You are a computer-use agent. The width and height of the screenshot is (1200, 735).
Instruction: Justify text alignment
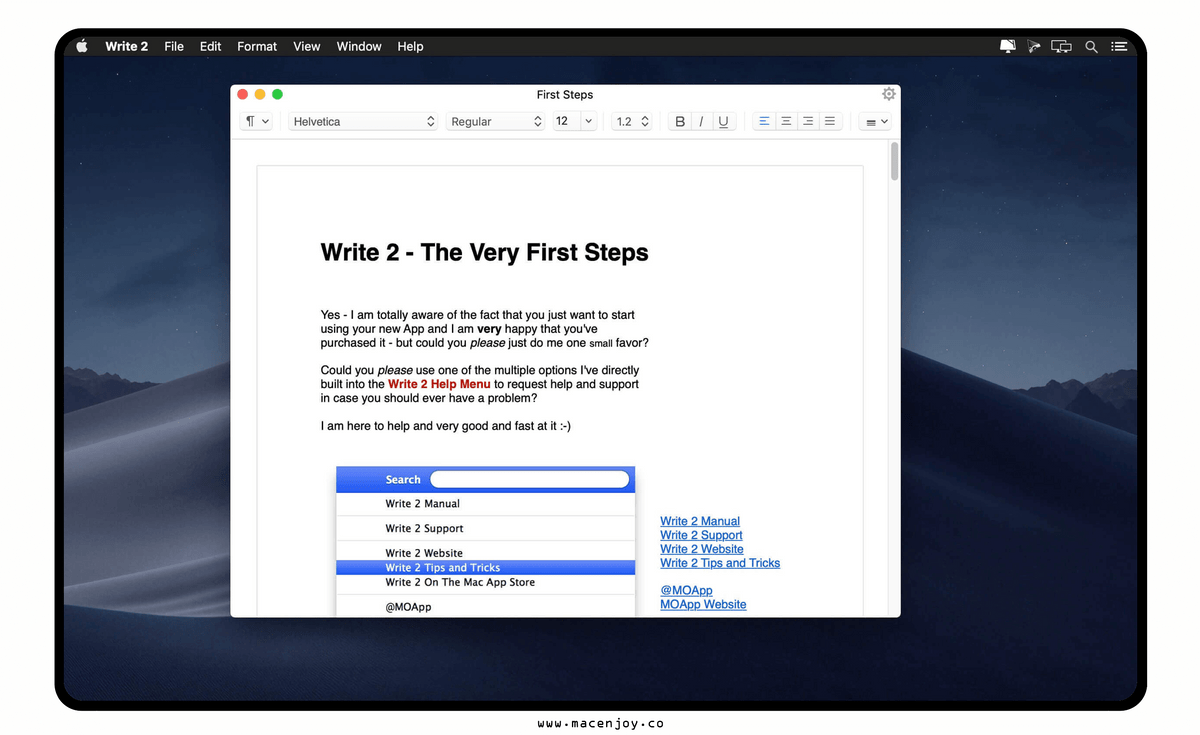point(830,121)
